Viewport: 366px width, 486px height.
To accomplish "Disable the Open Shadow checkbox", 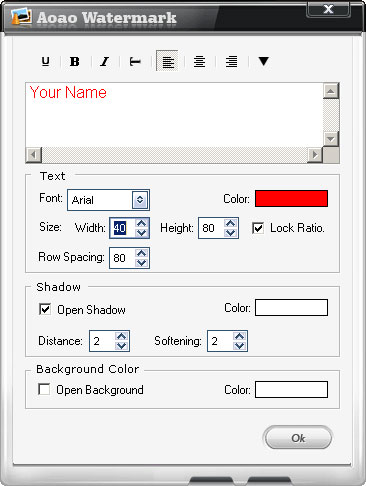I will pos(45,309).
